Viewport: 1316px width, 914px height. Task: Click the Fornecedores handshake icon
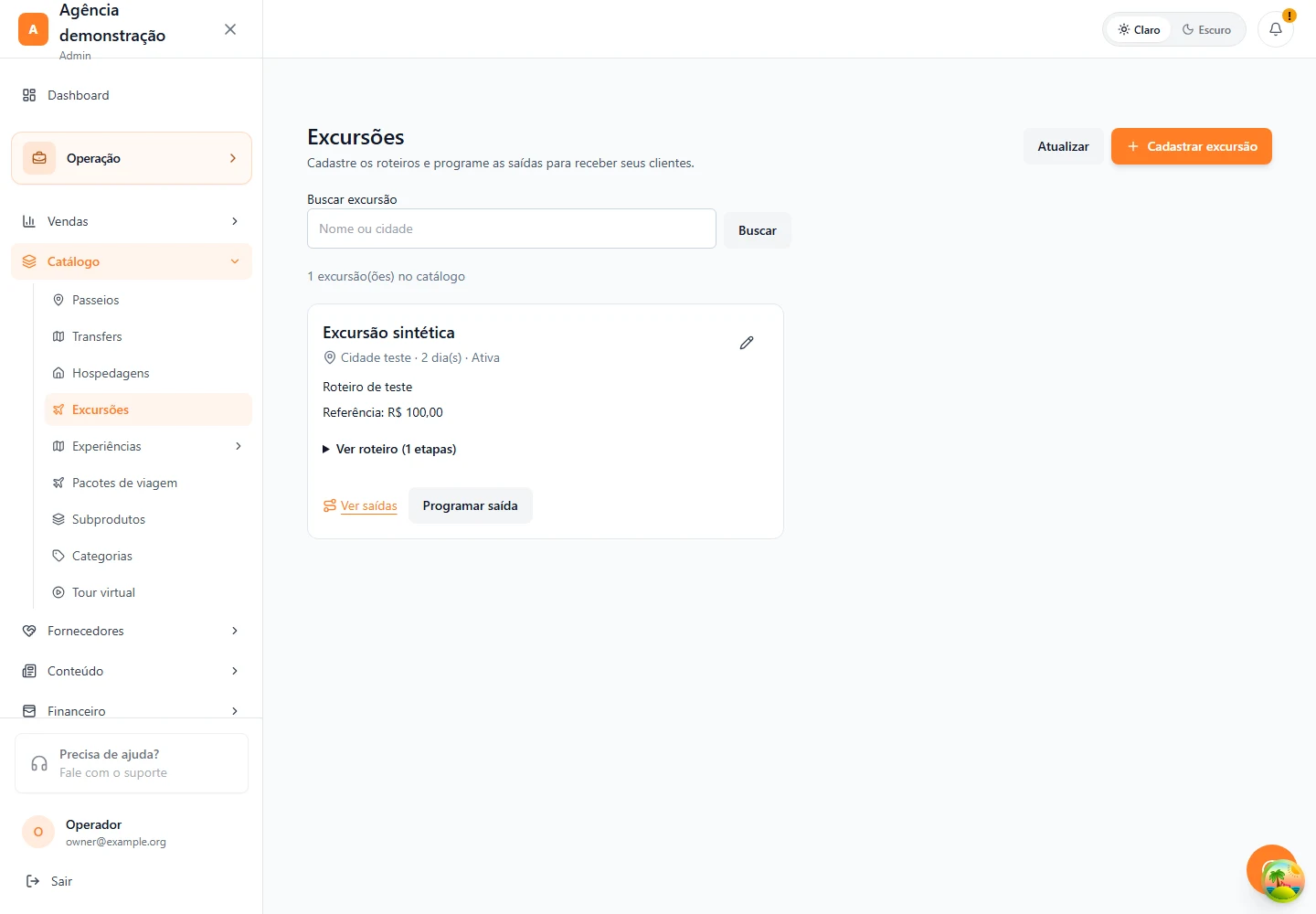(29, 631)
